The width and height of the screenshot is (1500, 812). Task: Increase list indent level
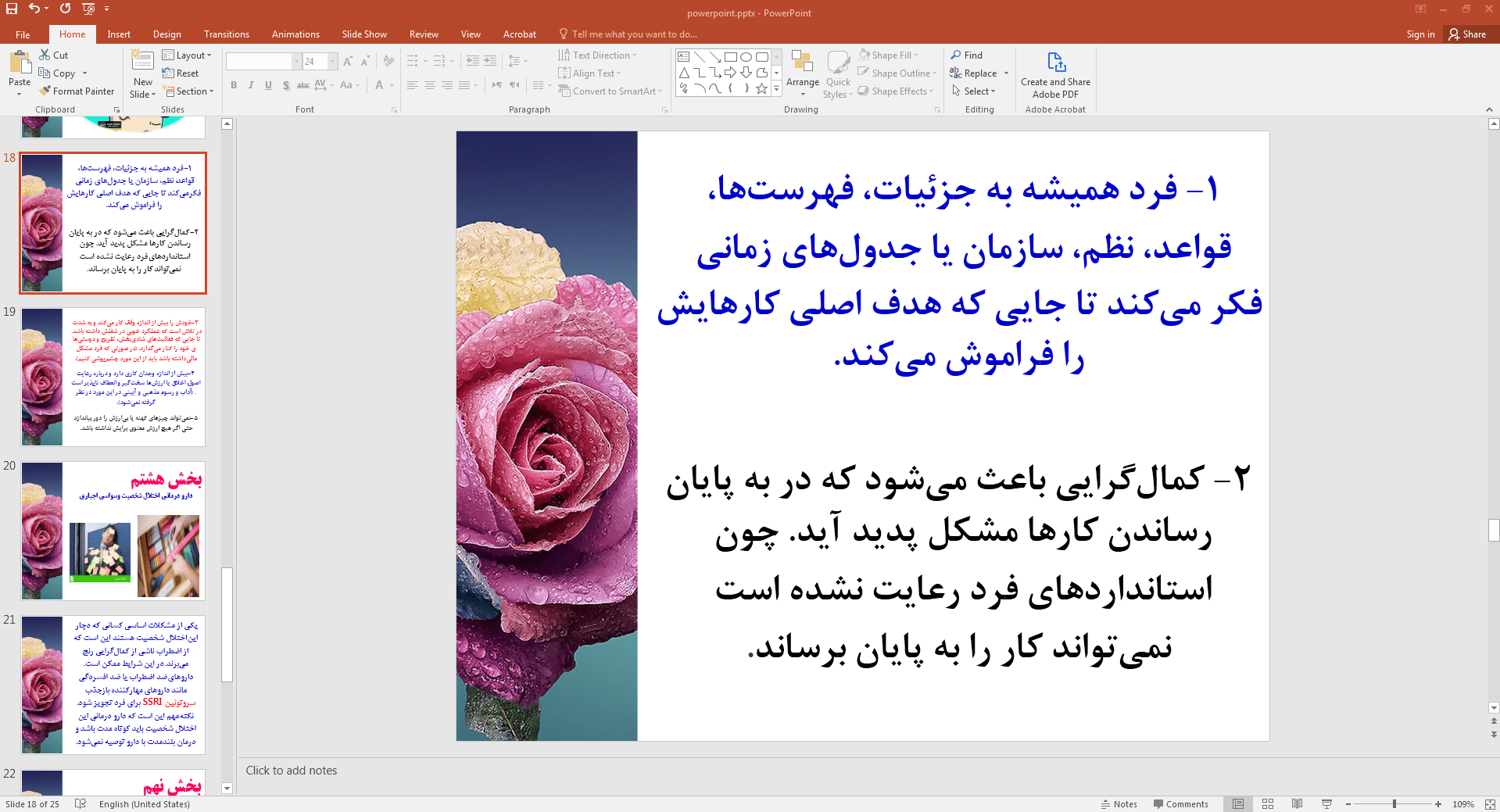tap(490, 61)
